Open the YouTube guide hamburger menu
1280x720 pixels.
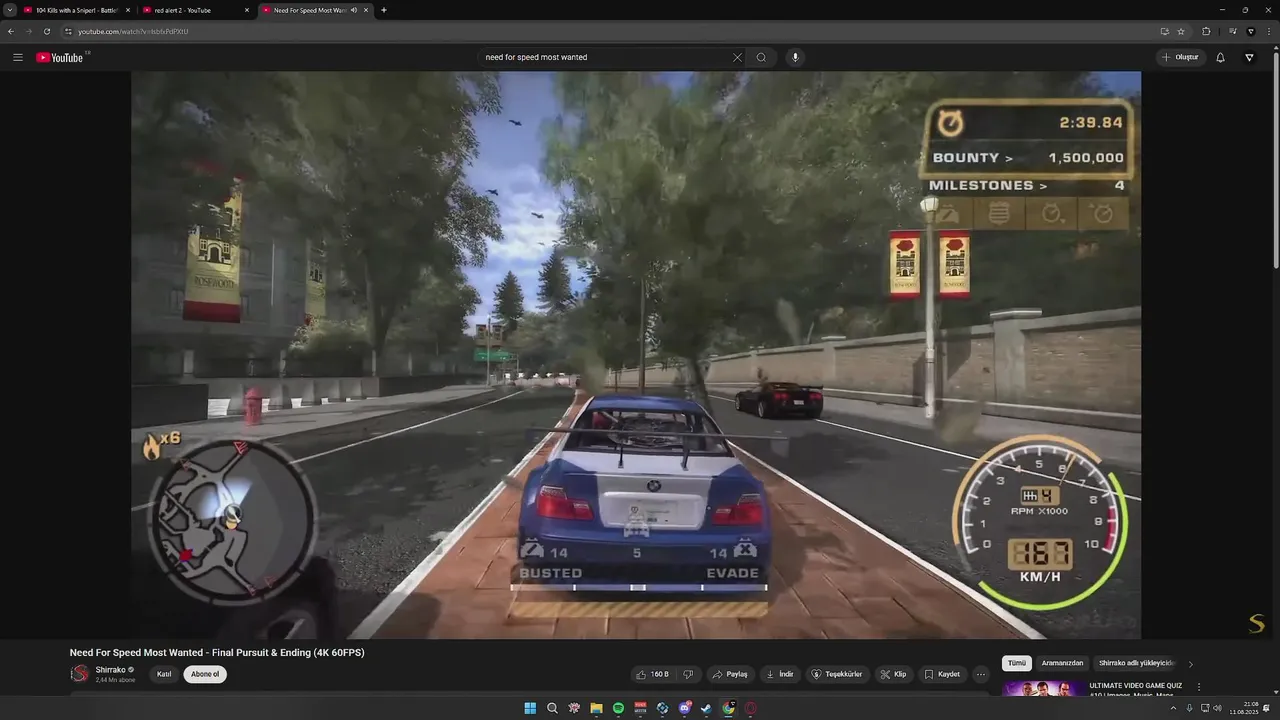tap(17, 57)
